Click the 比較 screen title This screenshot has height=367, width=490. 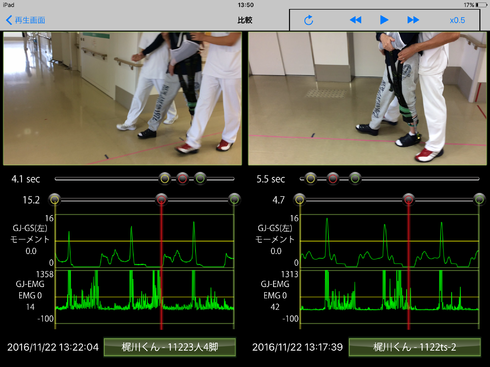tap(245, 20)
